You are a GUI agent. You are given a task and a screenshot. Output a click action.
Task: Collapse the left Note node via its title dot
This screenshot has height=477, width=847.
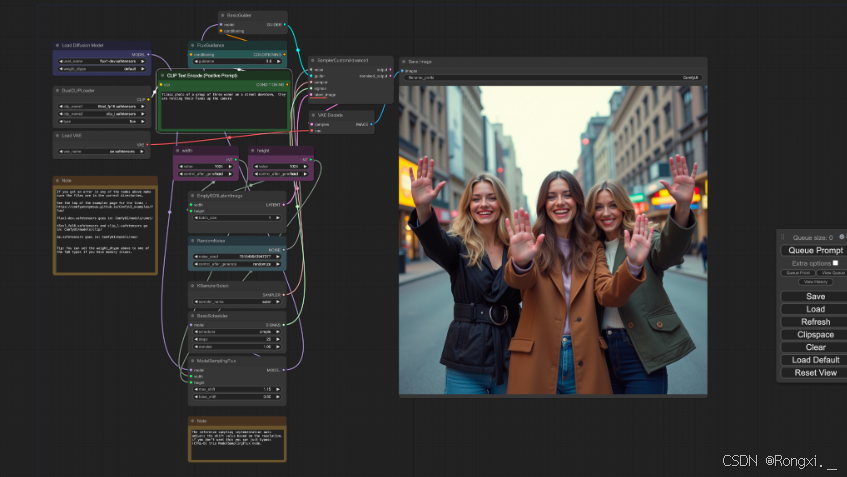click(57, 180)
